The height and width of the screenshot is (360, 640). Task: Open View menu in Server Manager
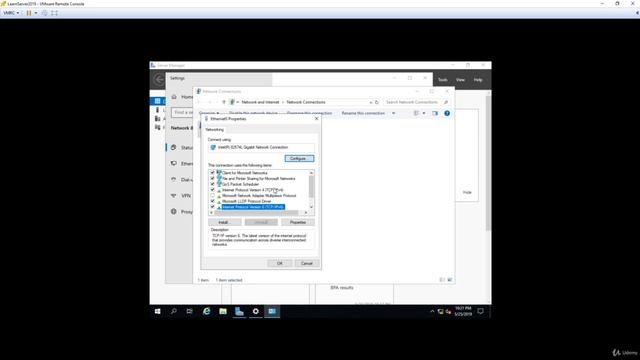pyautogui.click(x=460, y=80)
